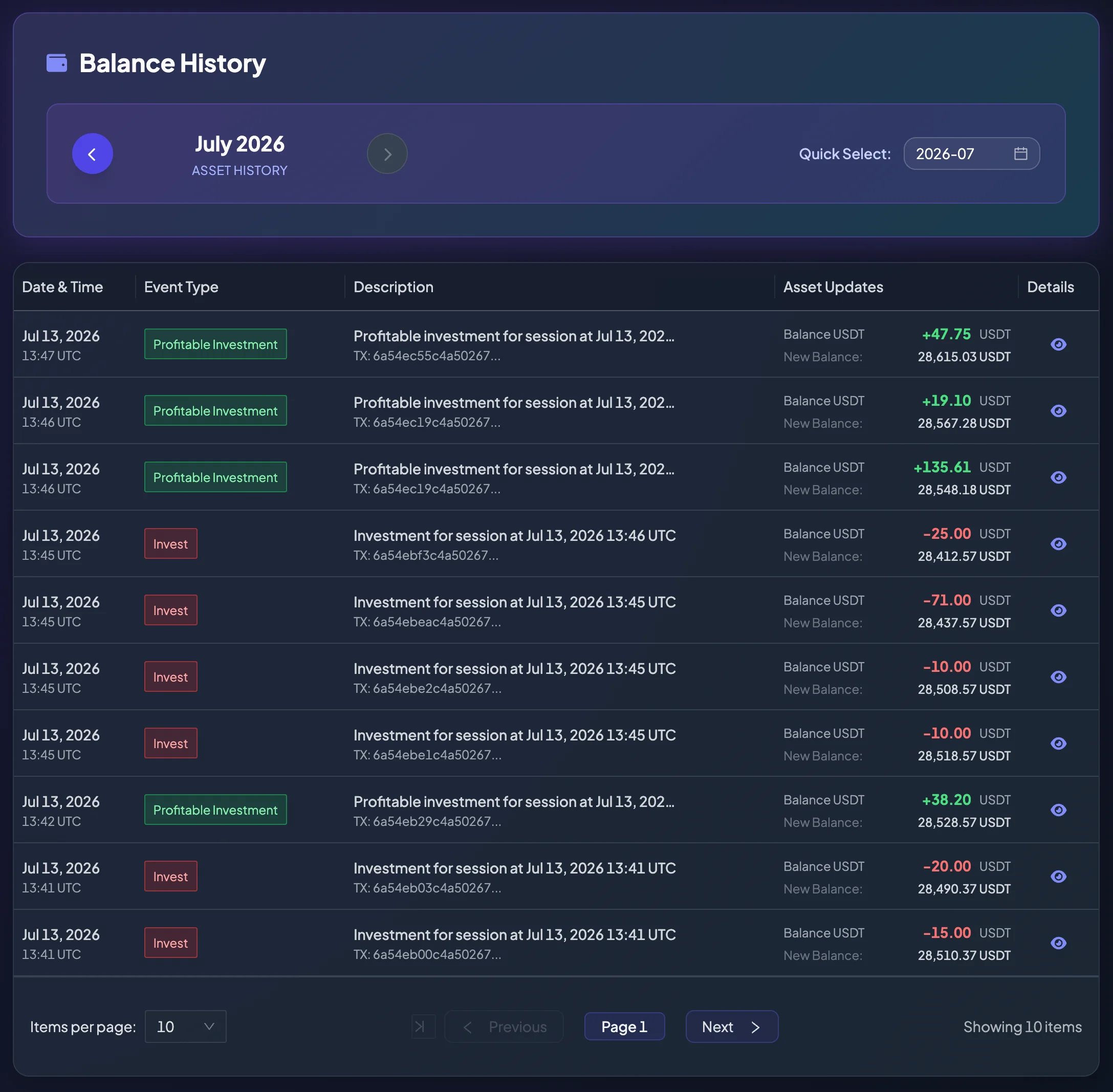Click the 28,412.57 USDT new balance value
The width and height of the screenshot is (1113, 1092).
click(964, 556)
